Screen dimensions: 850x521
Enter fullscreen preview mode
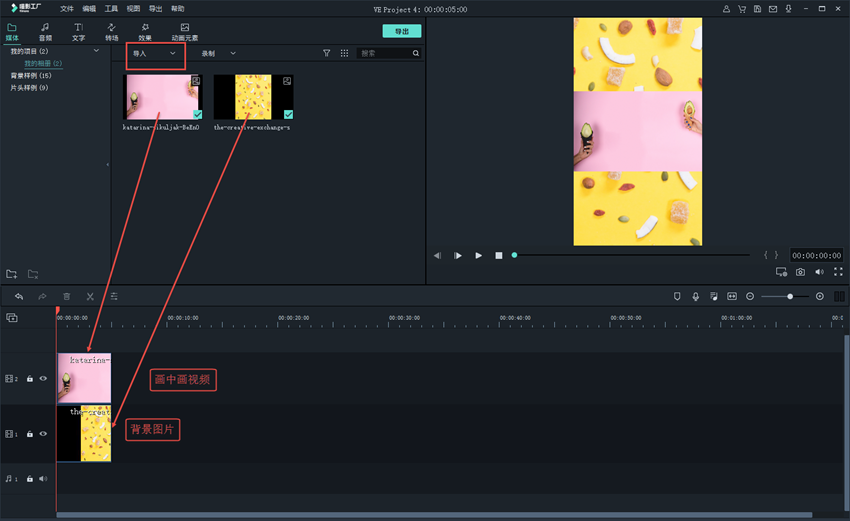tap(837, 272)
